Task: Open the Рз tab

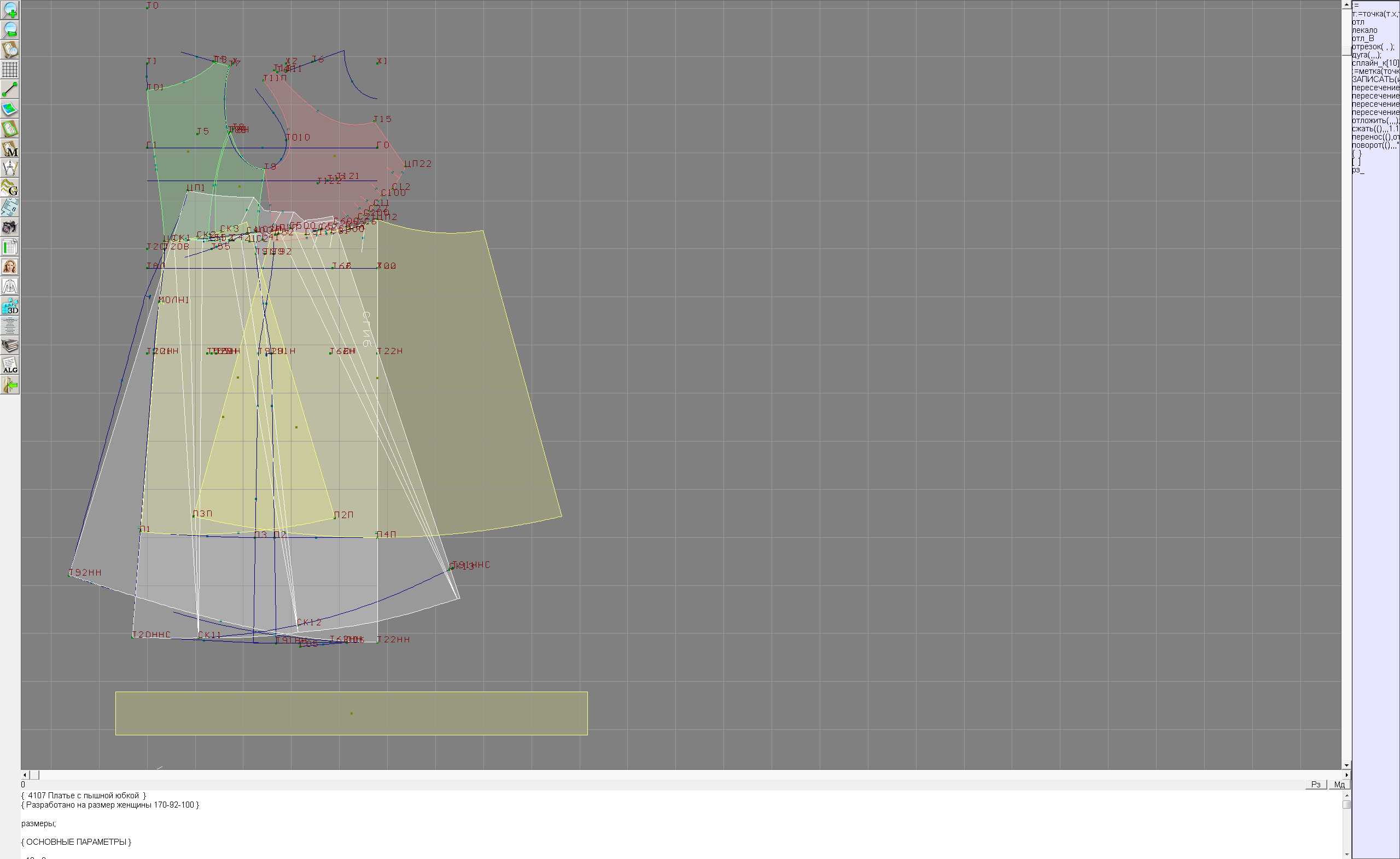Action: [1315, 785]
